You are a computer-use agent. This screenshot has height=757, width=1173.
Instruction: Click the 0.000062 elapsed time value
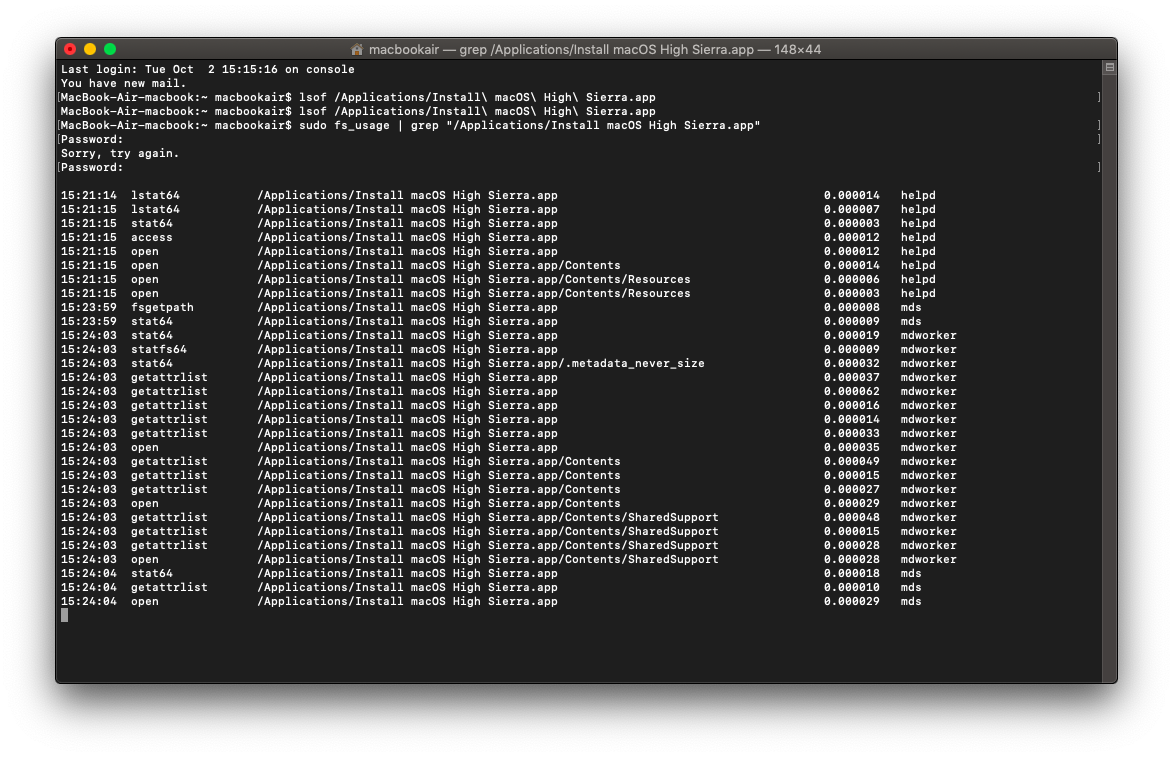(x=852, y=391)
